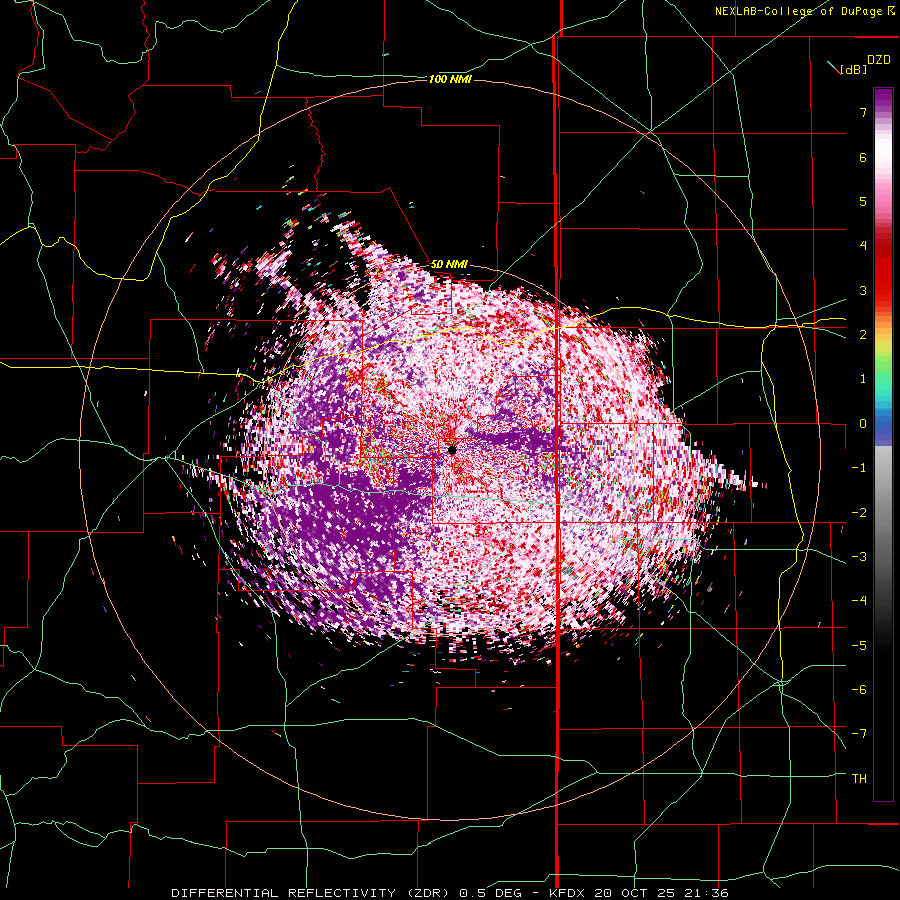
Task: Click the red segment of the color bar
Action: coord(883,278)
